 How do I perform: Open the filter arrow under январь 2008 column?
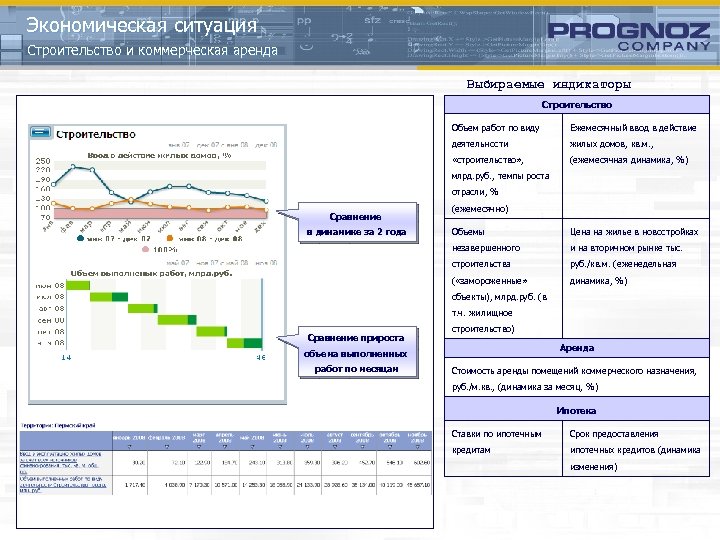pyautogui.click(x=129, y=446)
